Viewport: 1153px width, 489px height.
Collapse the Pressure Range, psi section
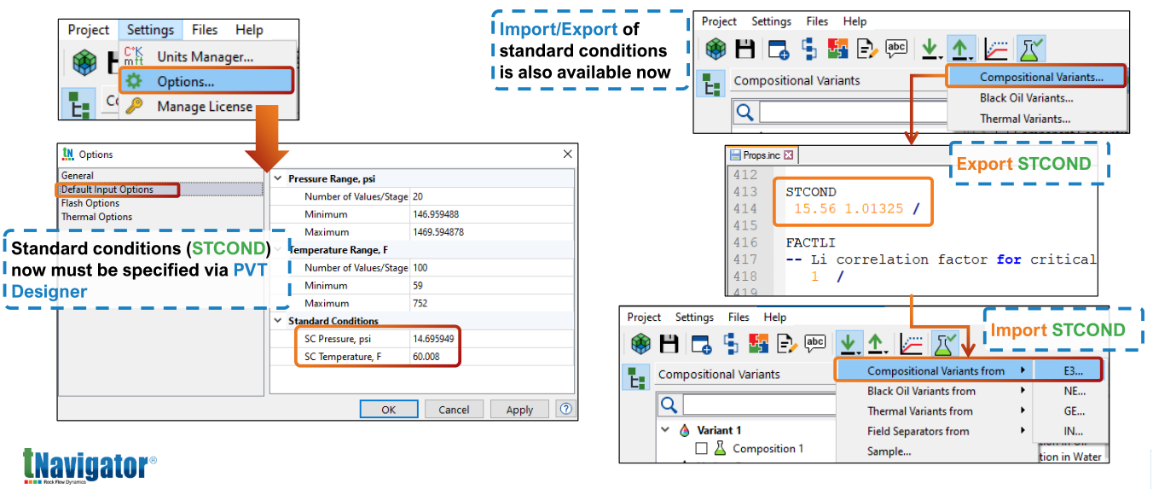point(277,179)
